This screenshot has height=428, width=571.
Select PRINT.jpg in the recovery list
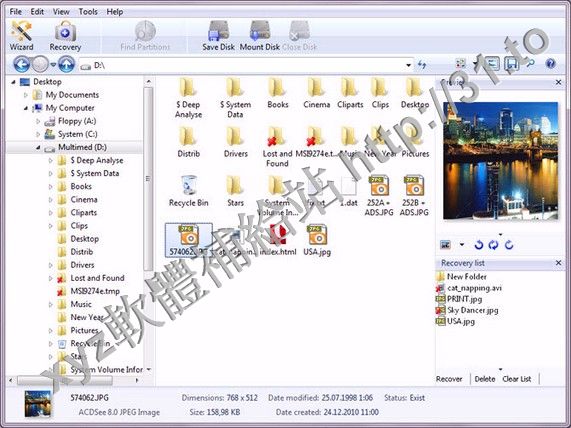coord(459,299)
